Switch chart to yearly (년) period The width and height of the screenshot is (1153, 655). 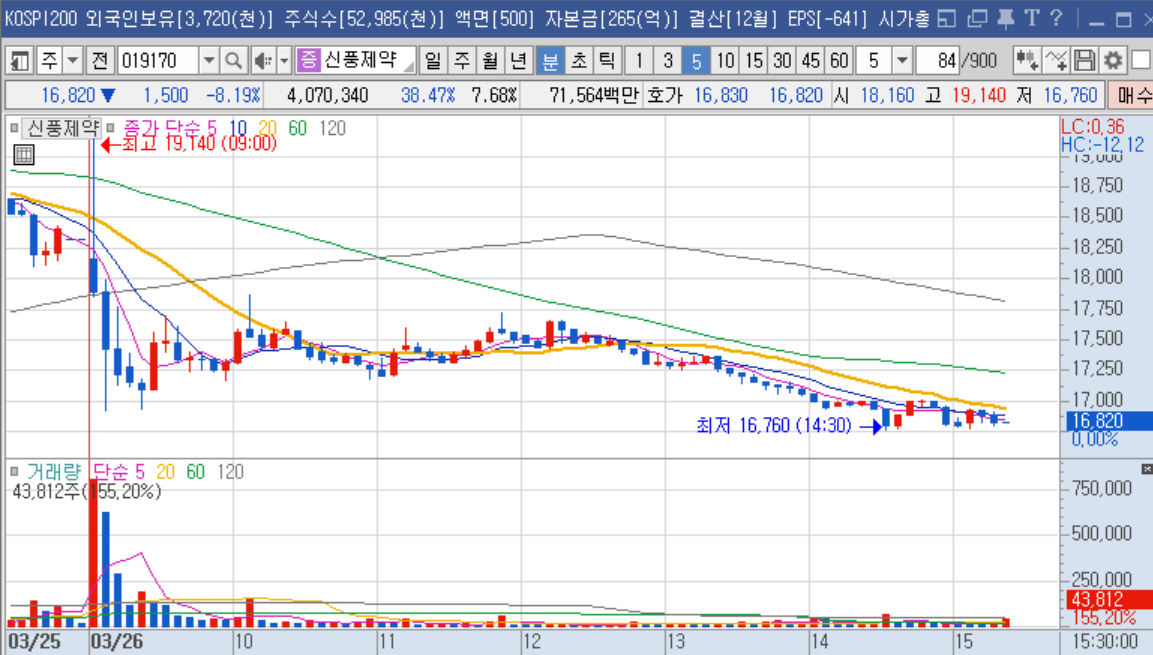(518, 60)
